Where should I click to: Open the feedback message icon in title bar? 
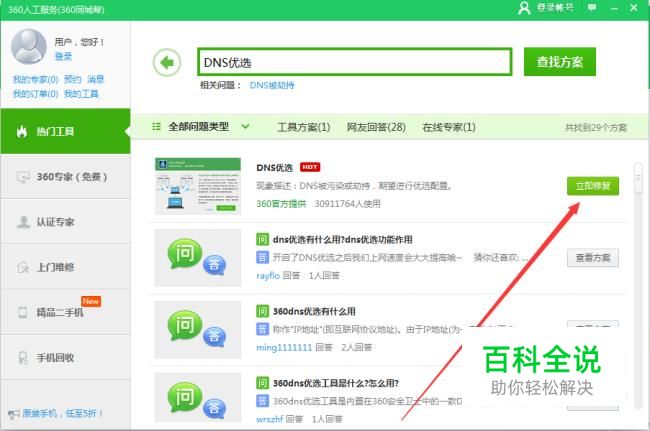(592, 7)
